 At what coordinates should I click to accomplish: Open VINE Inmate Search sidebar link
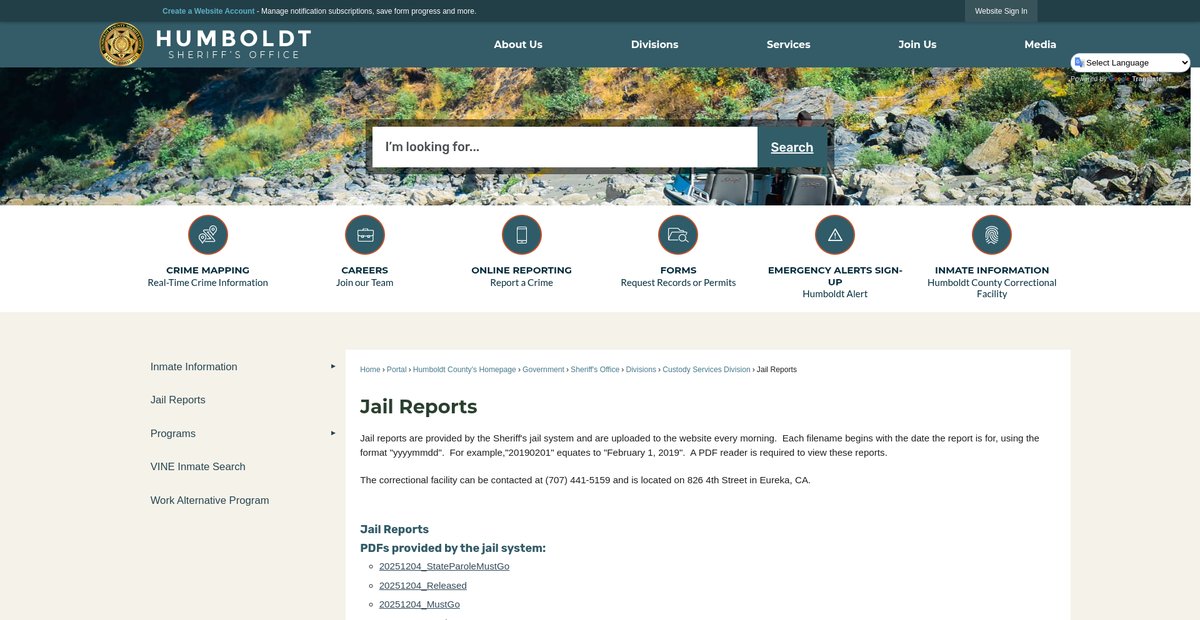[x=198, y=467]
